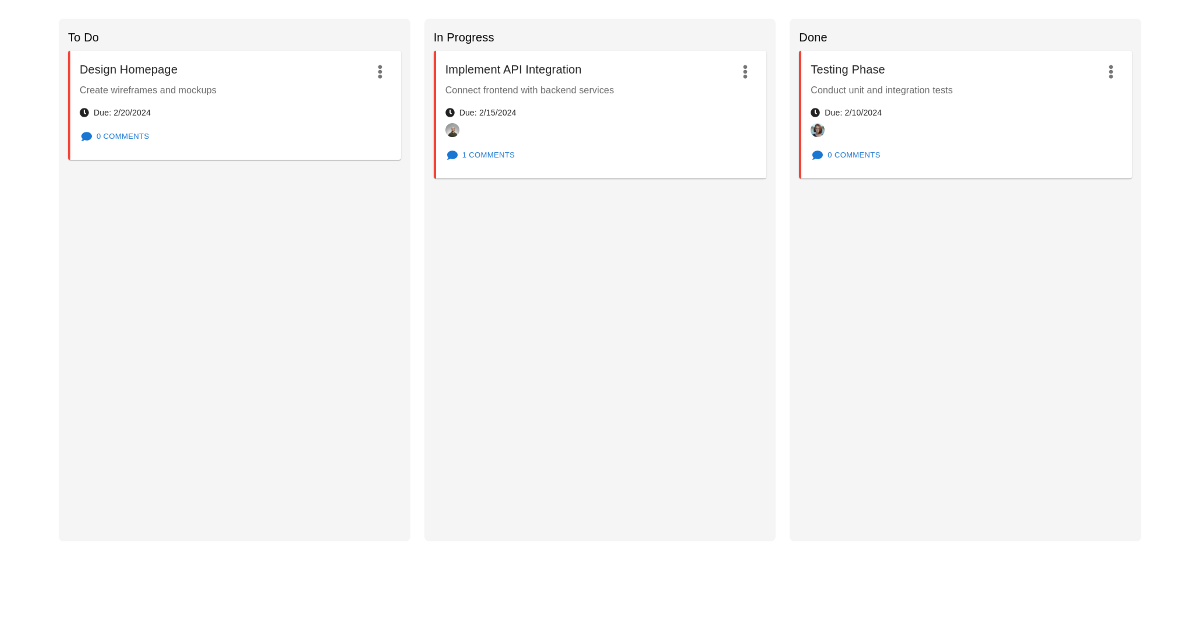The width and height of the screenshot is (1200, 630).
Task: Select the In Progress column header
Action: tap(464, 37)
